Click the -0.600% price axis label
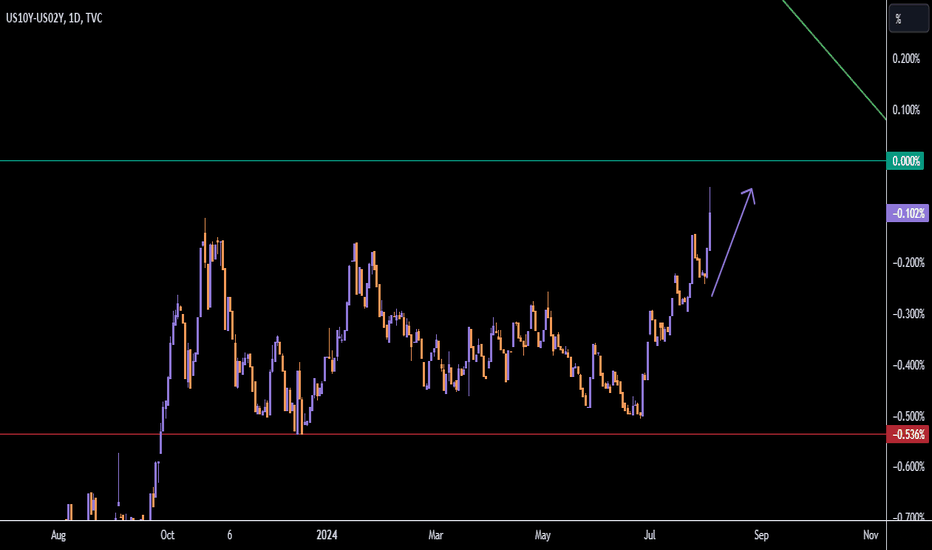 point(908,466)
